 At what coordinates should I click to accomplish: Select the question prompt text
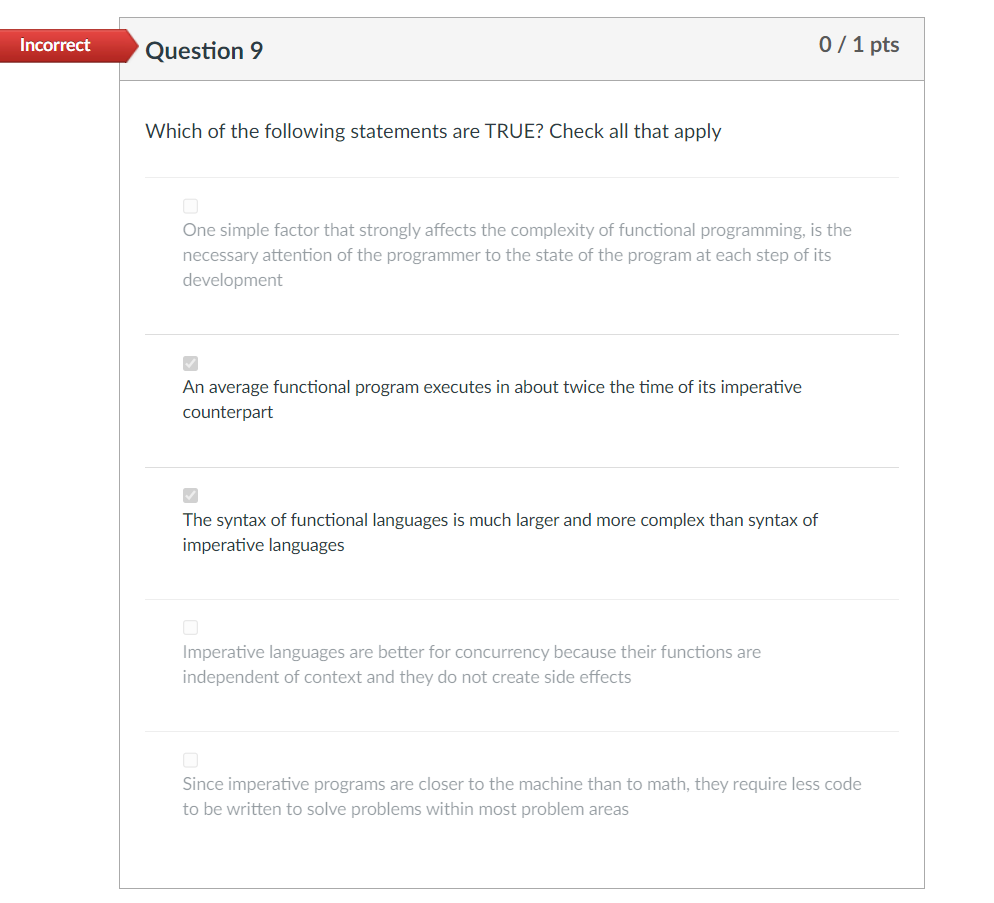point(433,131)
